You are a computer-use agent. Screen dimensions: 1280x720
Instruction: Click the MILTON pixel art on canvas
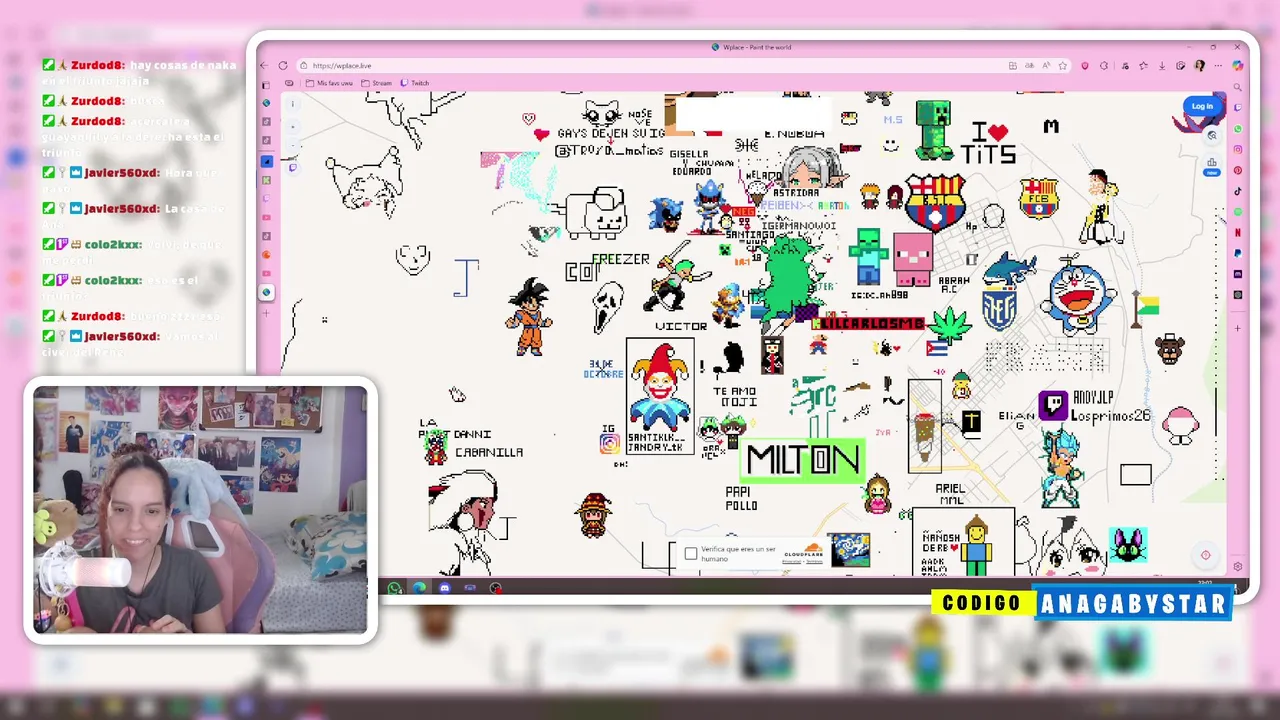[803, 460]
